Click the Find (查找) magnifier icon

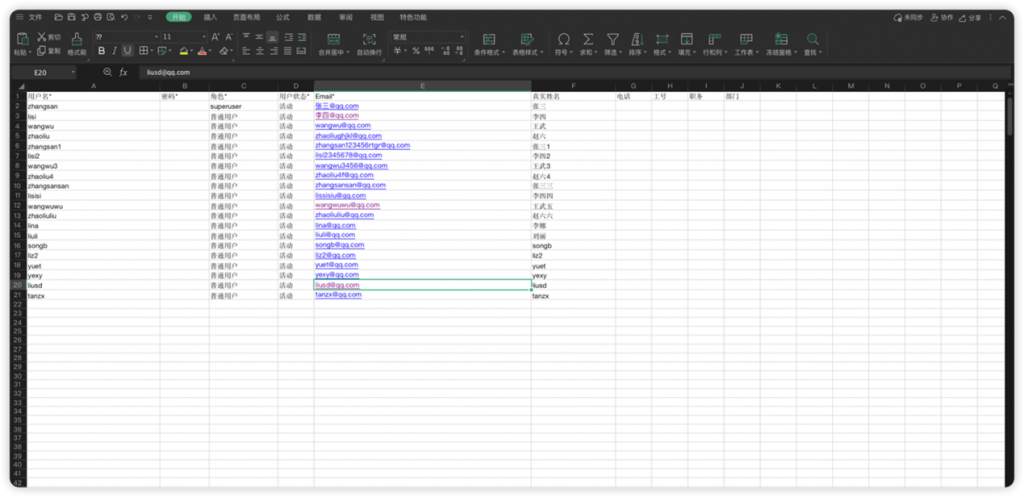tap(812, 39)
